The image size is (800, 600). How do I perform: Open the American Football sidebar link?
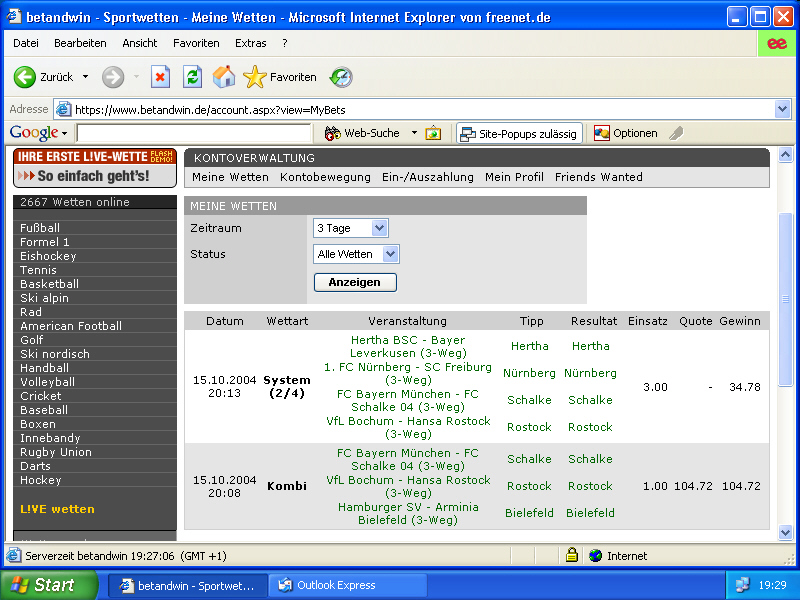click(x=71, y=326)
